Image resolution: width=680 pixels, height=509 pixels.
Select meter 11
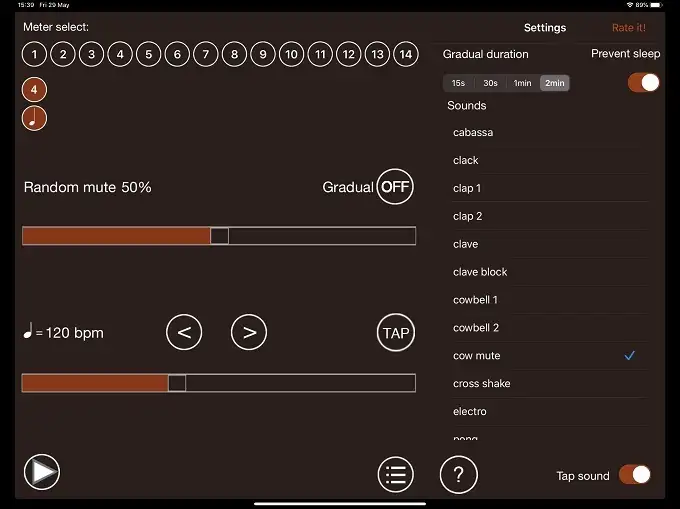320,54
